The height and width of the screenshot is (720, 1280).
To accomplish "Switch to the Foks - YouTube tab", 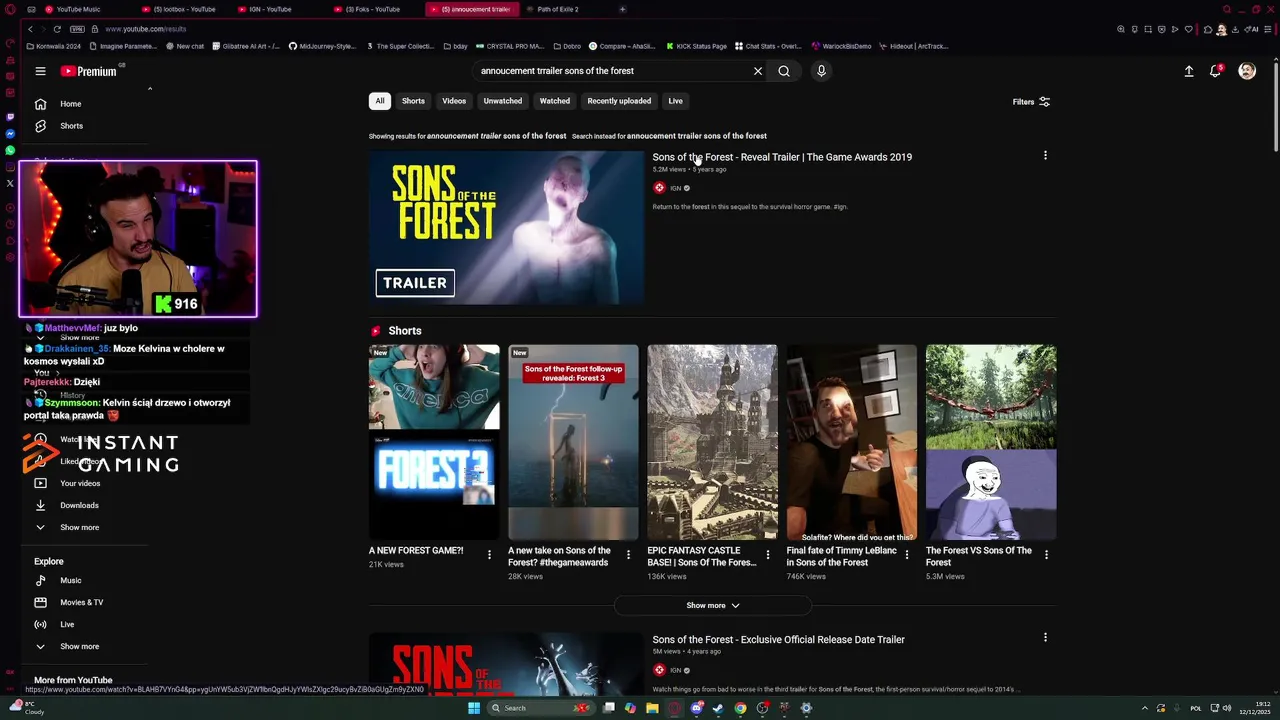I will pos(372,9).
